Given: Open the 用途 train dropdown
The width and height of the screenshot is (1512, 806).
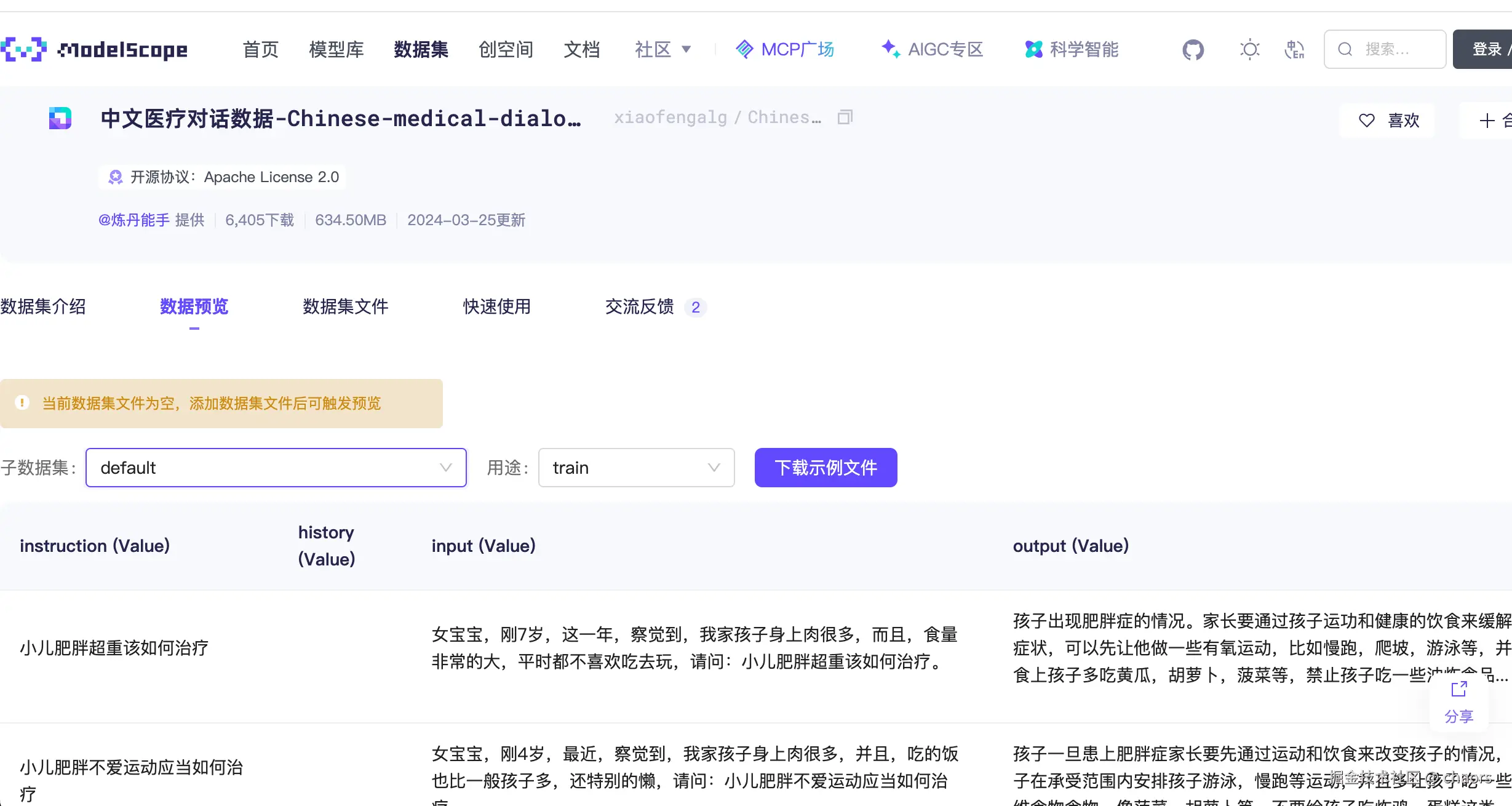Looking at the screenshot, I should coord(636,468).
